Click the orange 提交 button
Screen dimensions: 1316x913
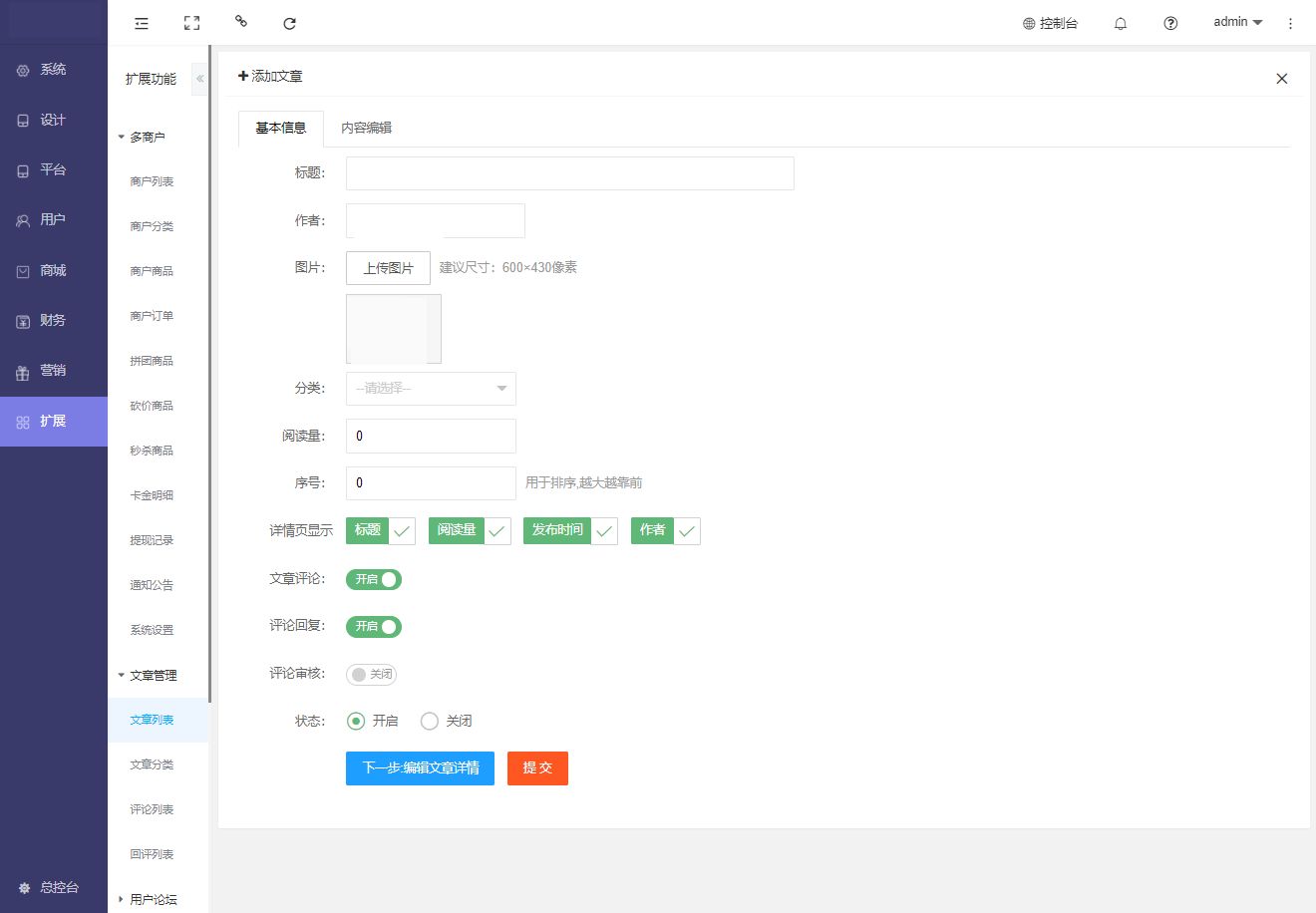tap(537, 767)
